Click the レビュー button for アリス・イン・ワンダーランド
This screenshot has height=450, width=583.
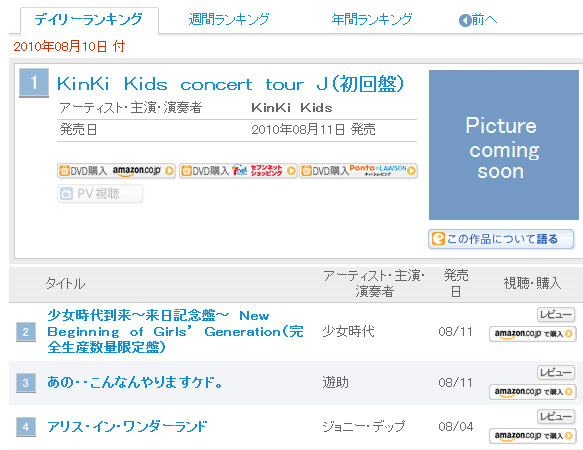pos(556,416)
